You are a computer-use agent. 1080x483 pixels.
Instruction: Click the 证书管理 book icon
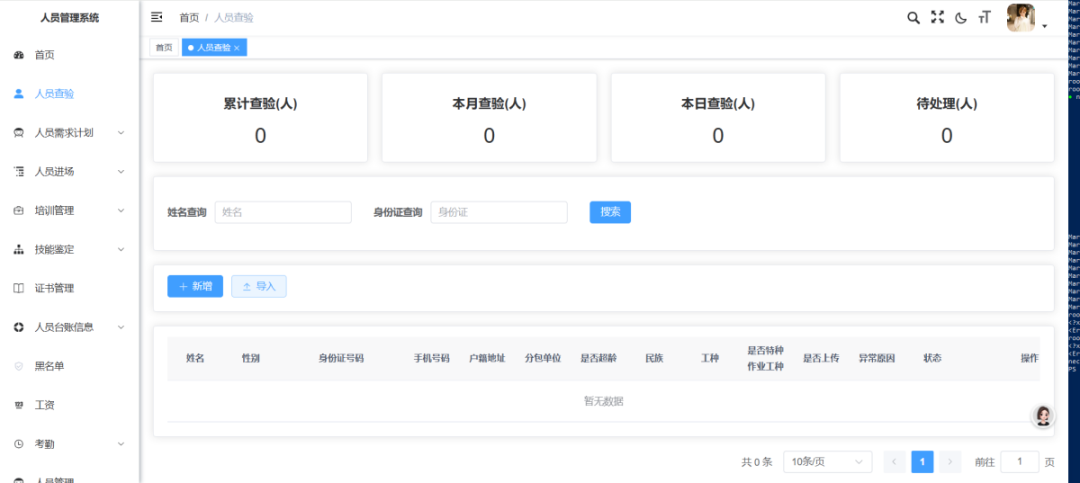[x=19, y=289]
